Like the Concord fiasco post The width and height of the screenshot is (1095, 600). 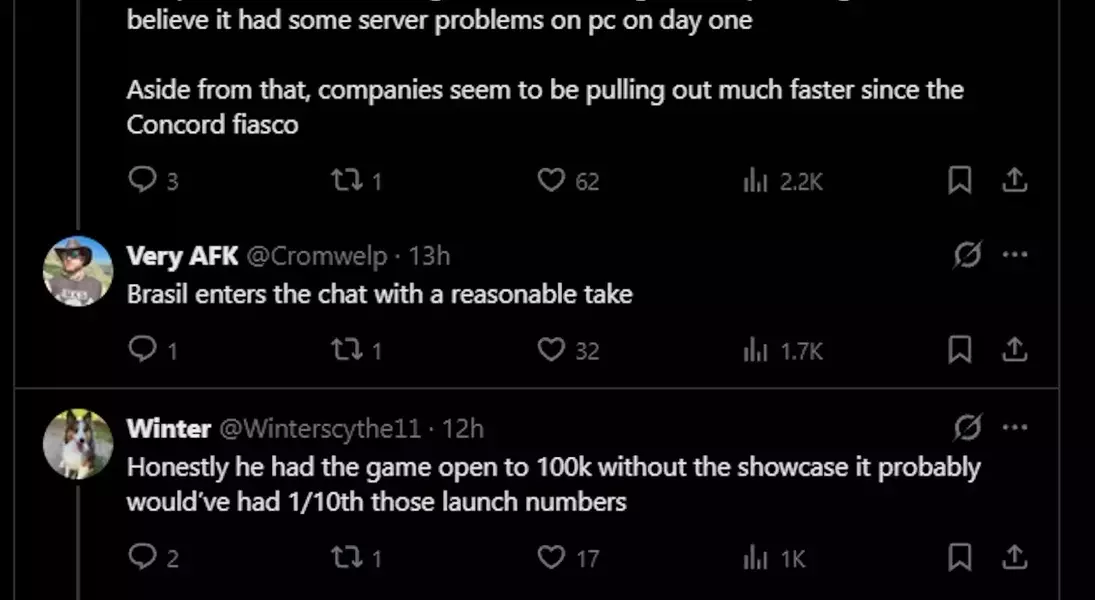pos(551,180)
